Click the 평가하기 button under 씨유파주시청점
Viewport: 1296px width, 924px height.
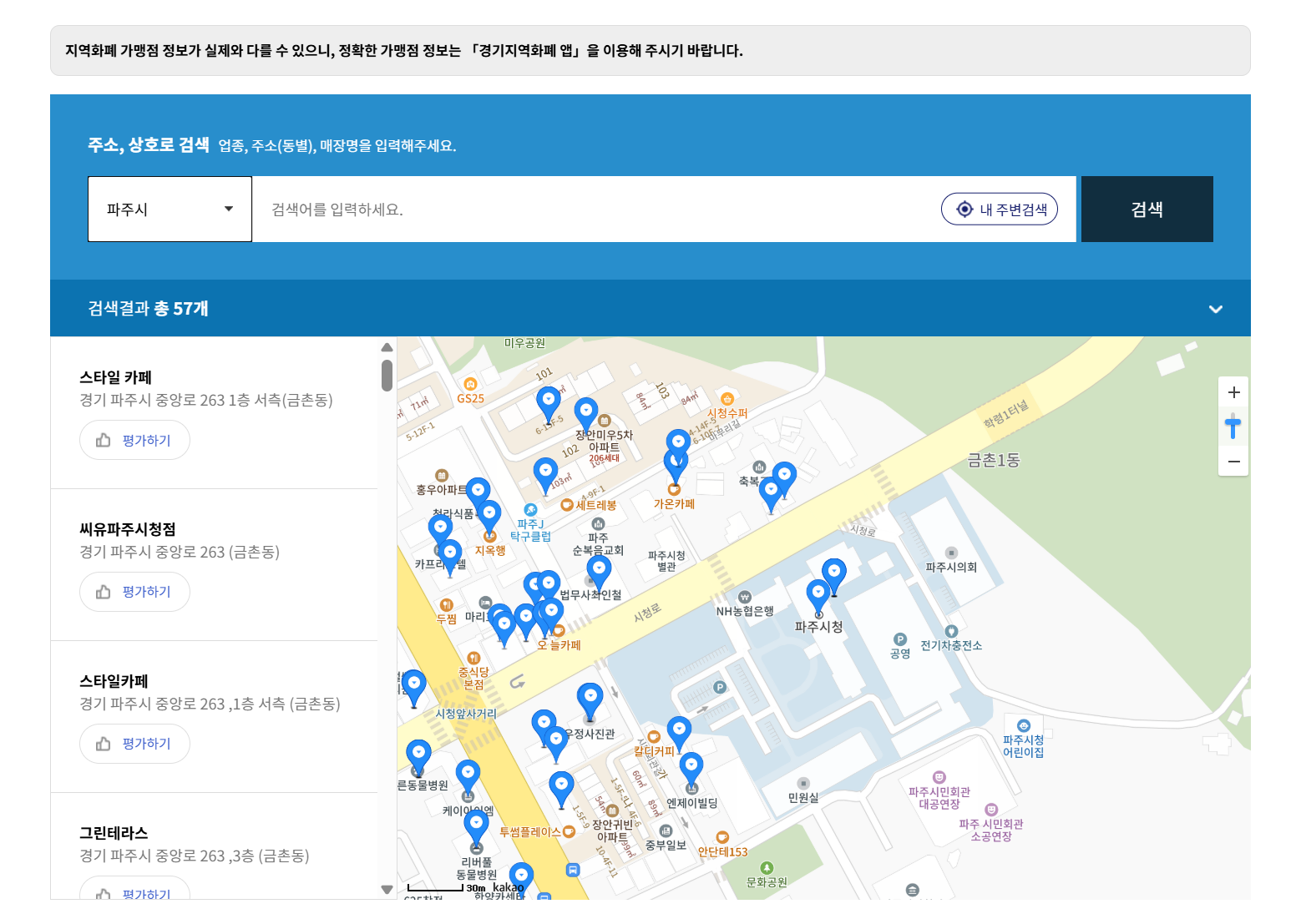click(134, 592)
